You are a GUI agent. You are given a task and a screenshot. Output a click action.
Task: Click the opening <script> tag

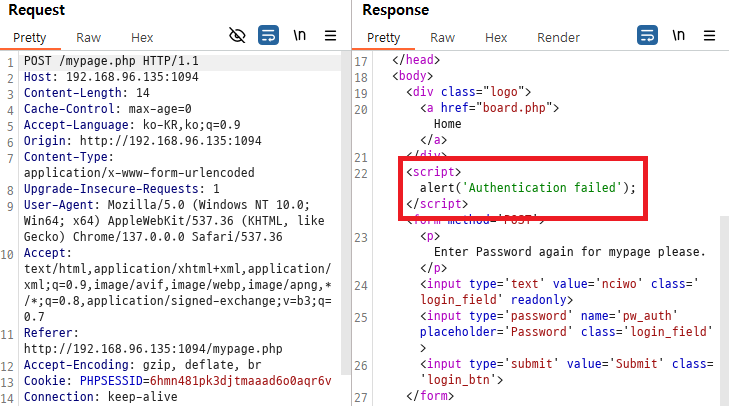click(433, 172)
